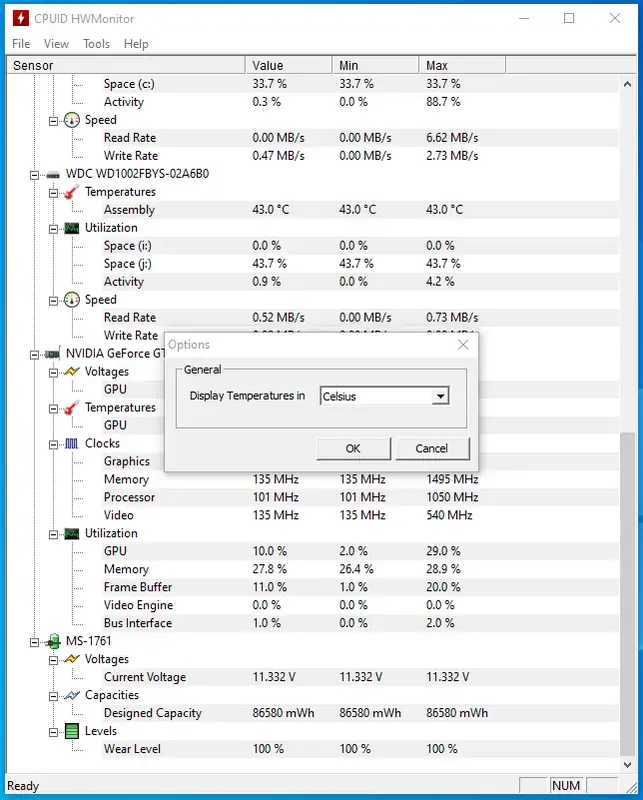Click the Levels green bars icon
The width and height of the screenshot is (643, 800).
(x=72, y=731)
